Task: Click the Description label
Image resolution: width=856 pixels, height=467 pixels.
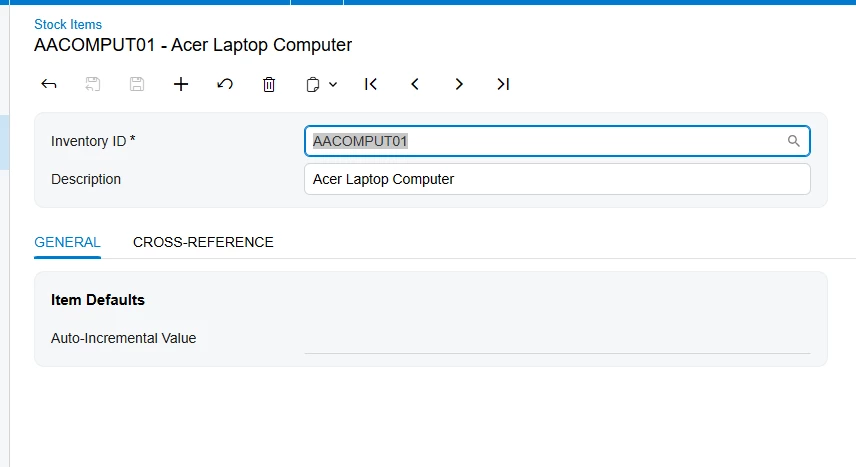Action: 86,179
